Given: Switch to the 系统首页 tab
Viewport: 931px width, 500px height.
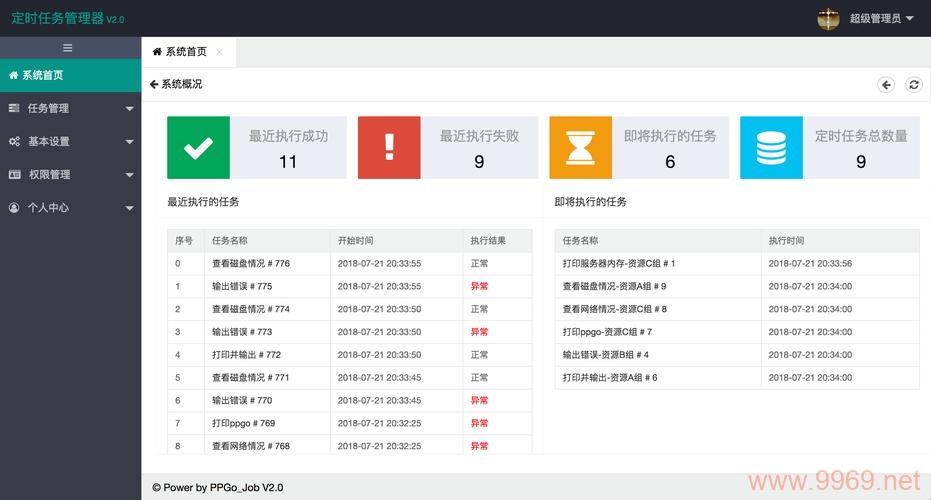Looking at the screenshot, I should pos(189,52).
